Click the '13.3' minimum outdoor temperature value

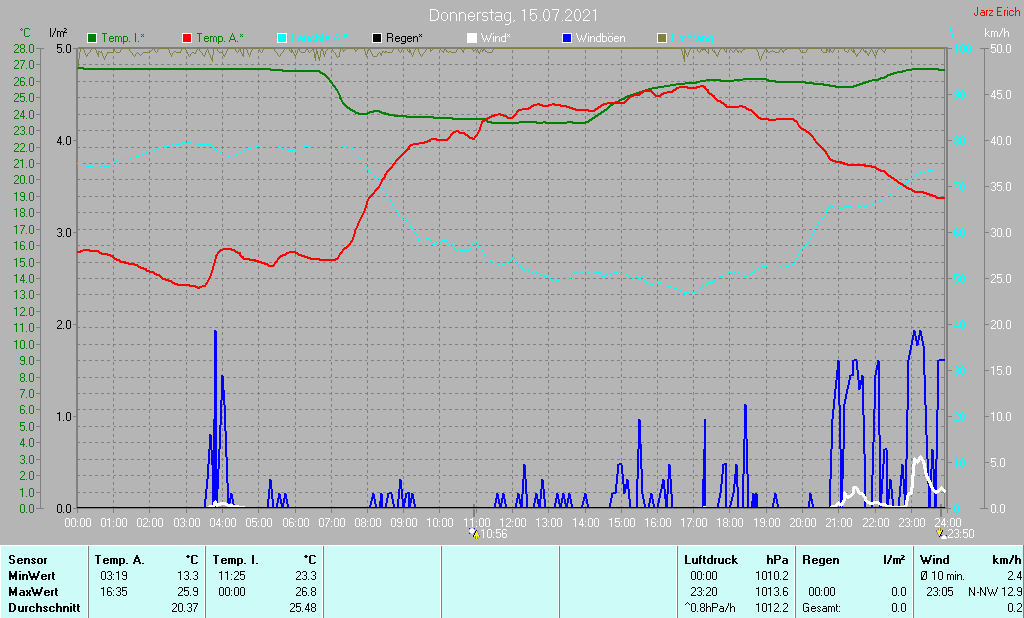coord(187,576)
